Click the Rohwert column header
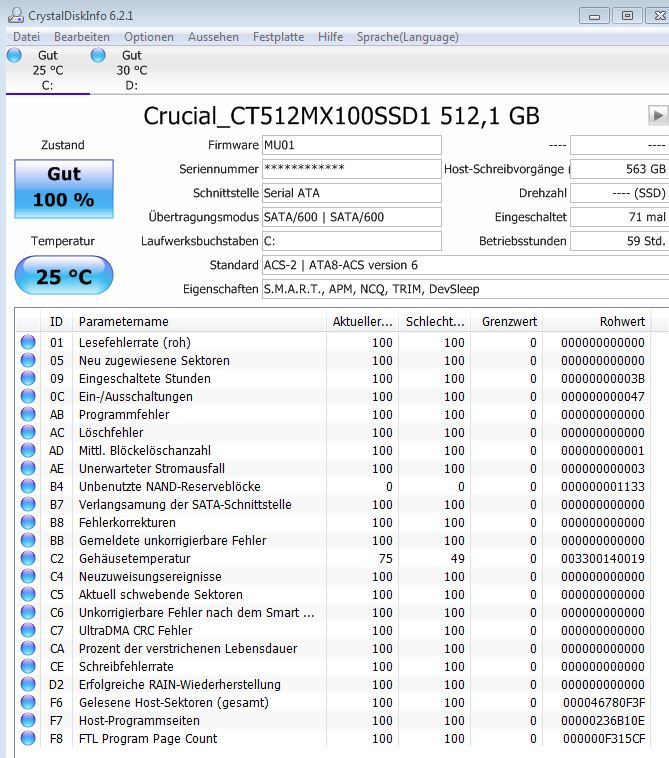The width and height of the screenshot is (669, 758). pyautogui.click(x=597, y=321)
